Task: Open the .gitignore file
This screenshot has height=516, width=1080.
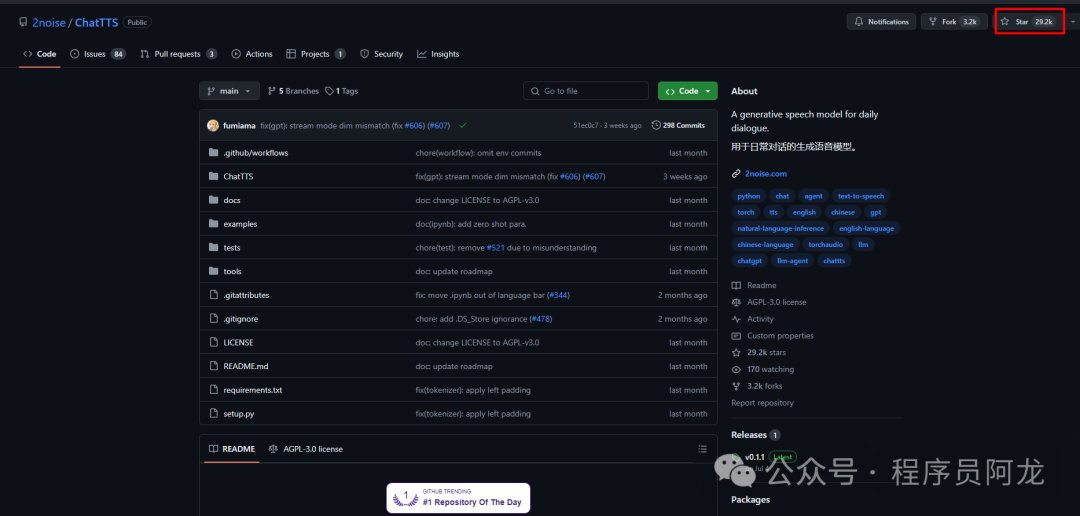Action: click(240, 319)
